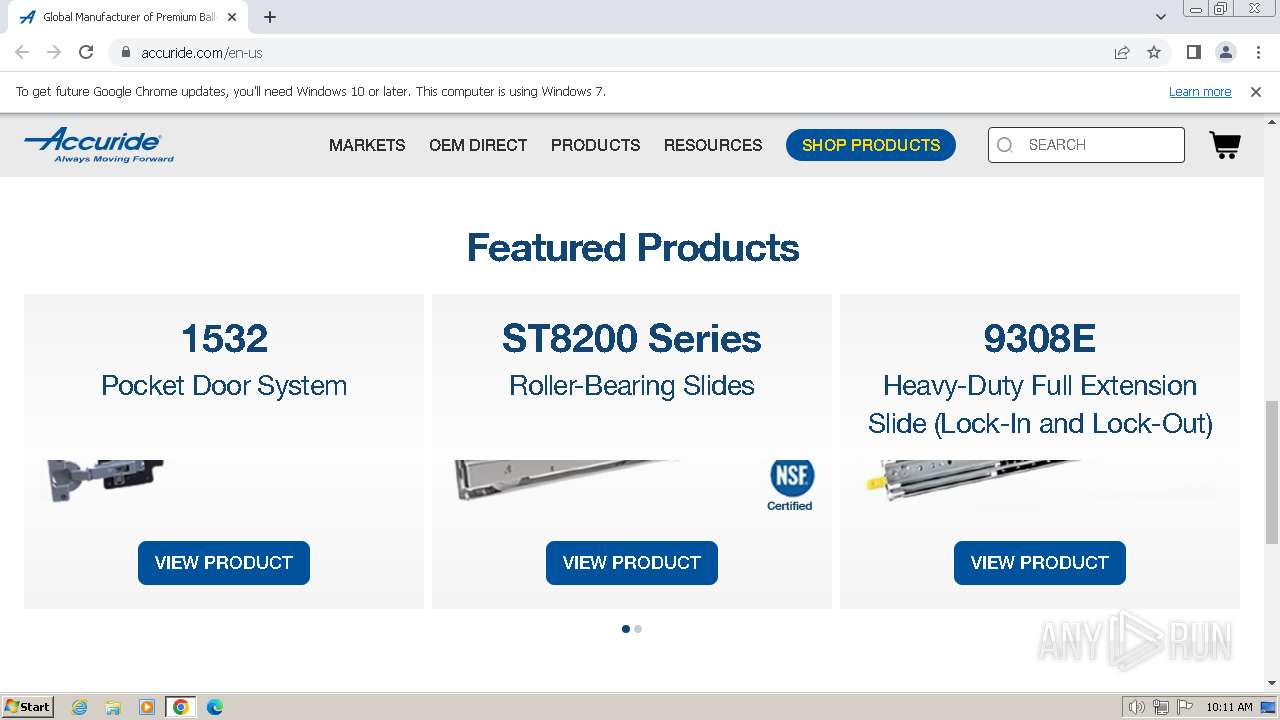This screenshot has width=1280, height=720.
Task: Open Microsoft Edge from taskbar
Action: tap(215, 707)
